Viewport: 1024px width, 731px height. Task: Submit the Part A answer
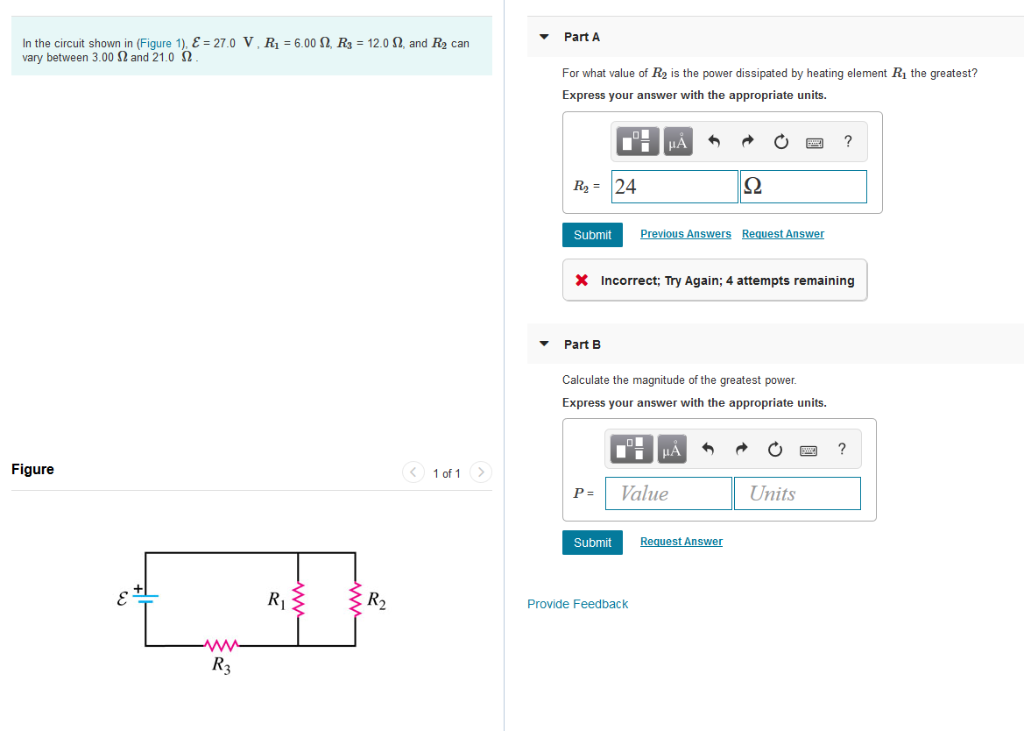[592, 234]
